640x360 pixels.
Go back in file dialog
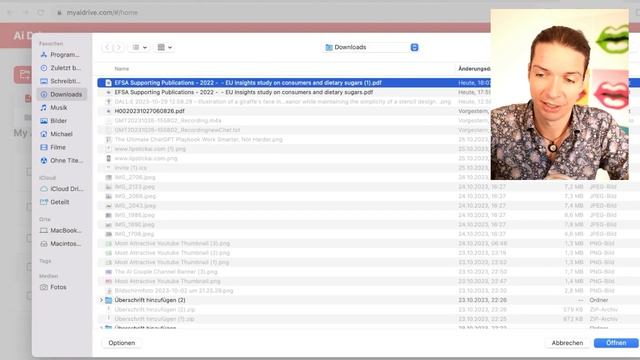pyautogui.click(x=107, y=47)
